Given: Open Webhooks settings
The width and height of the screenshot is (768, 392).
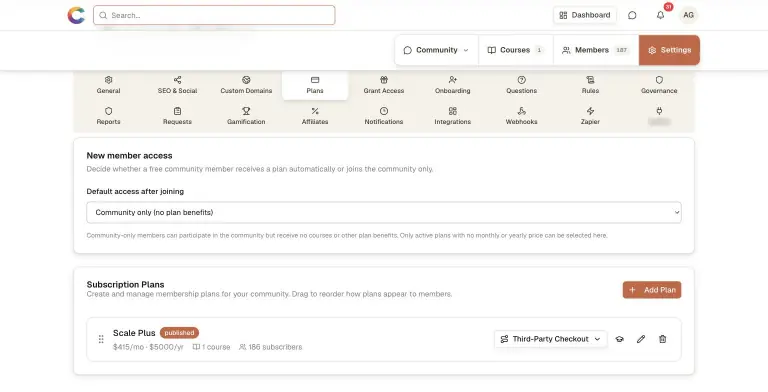Looking at the screenshot, I should click(521, 116).
